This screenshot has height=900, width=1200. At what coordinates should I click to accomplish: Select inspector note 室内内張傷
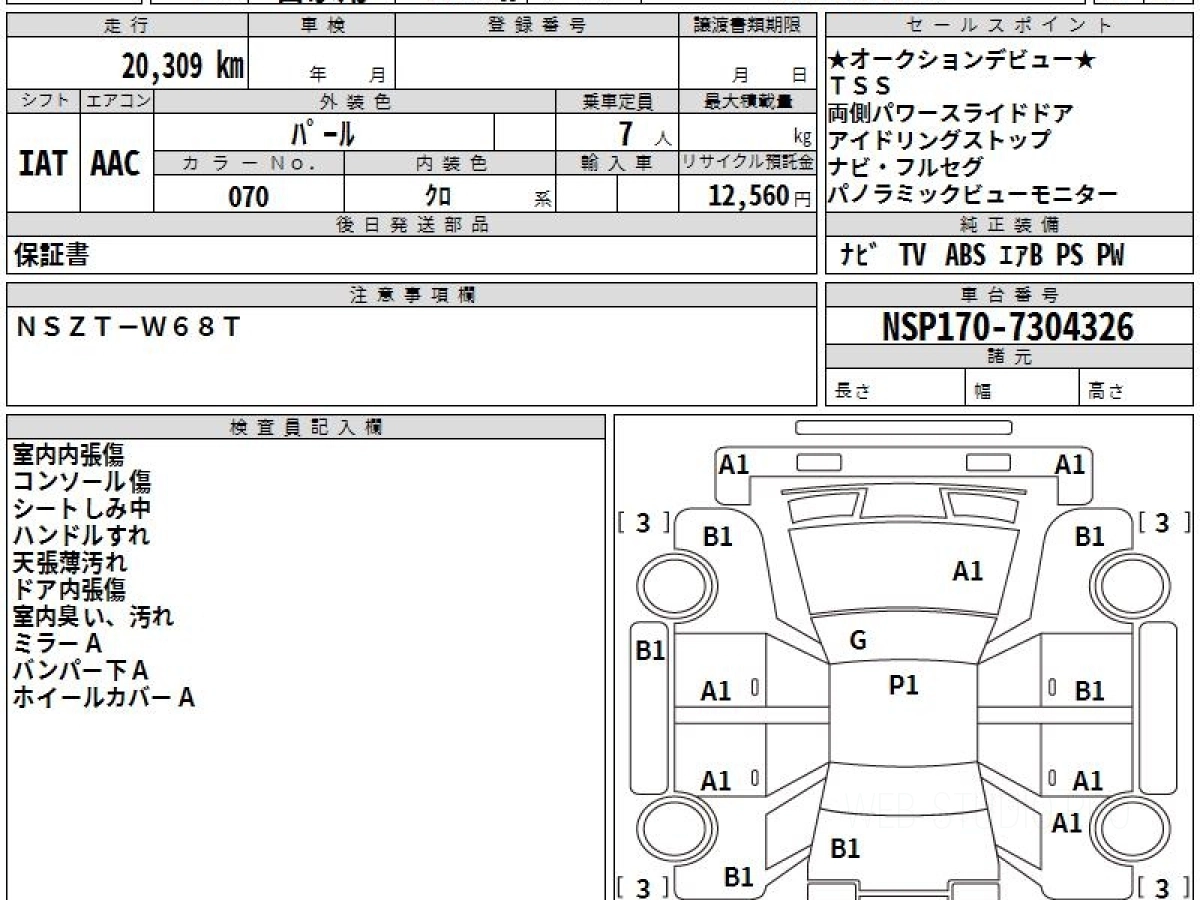click(x=68, y=455)
